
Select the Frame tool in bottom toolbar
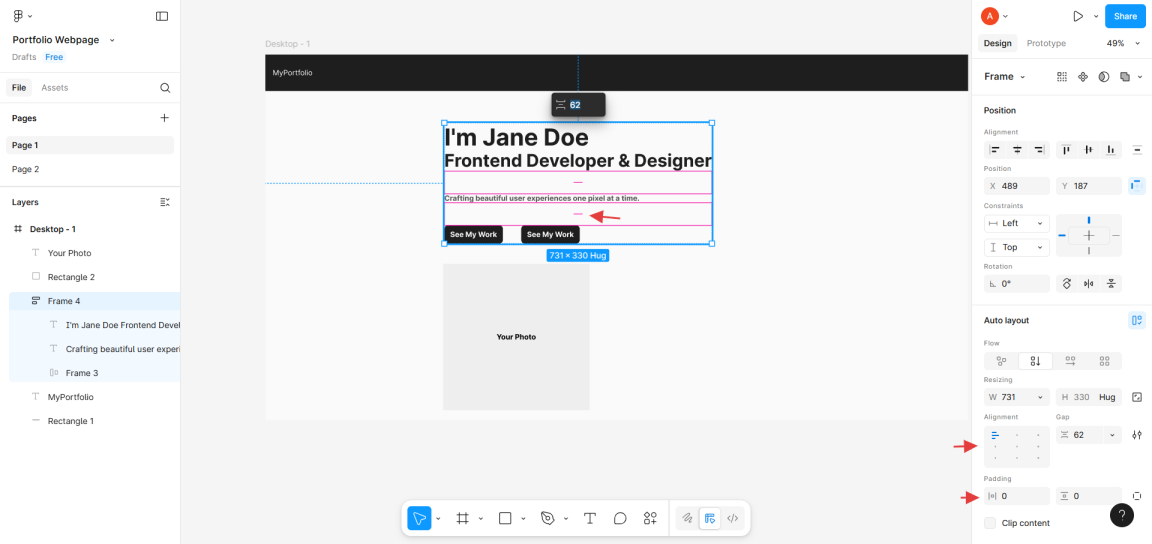pyautogui.click(x=462, y=518)
